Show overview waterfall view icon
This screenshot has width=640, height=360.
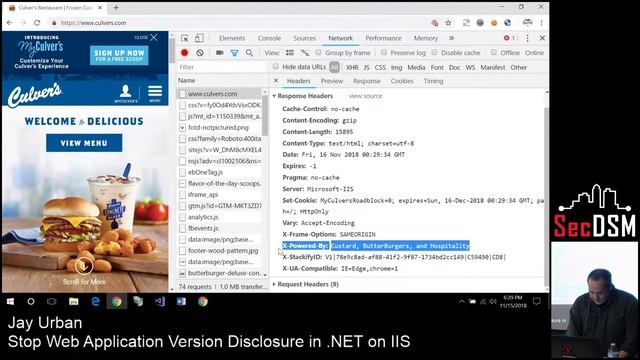pyautogui.click(x=305, y=53)
